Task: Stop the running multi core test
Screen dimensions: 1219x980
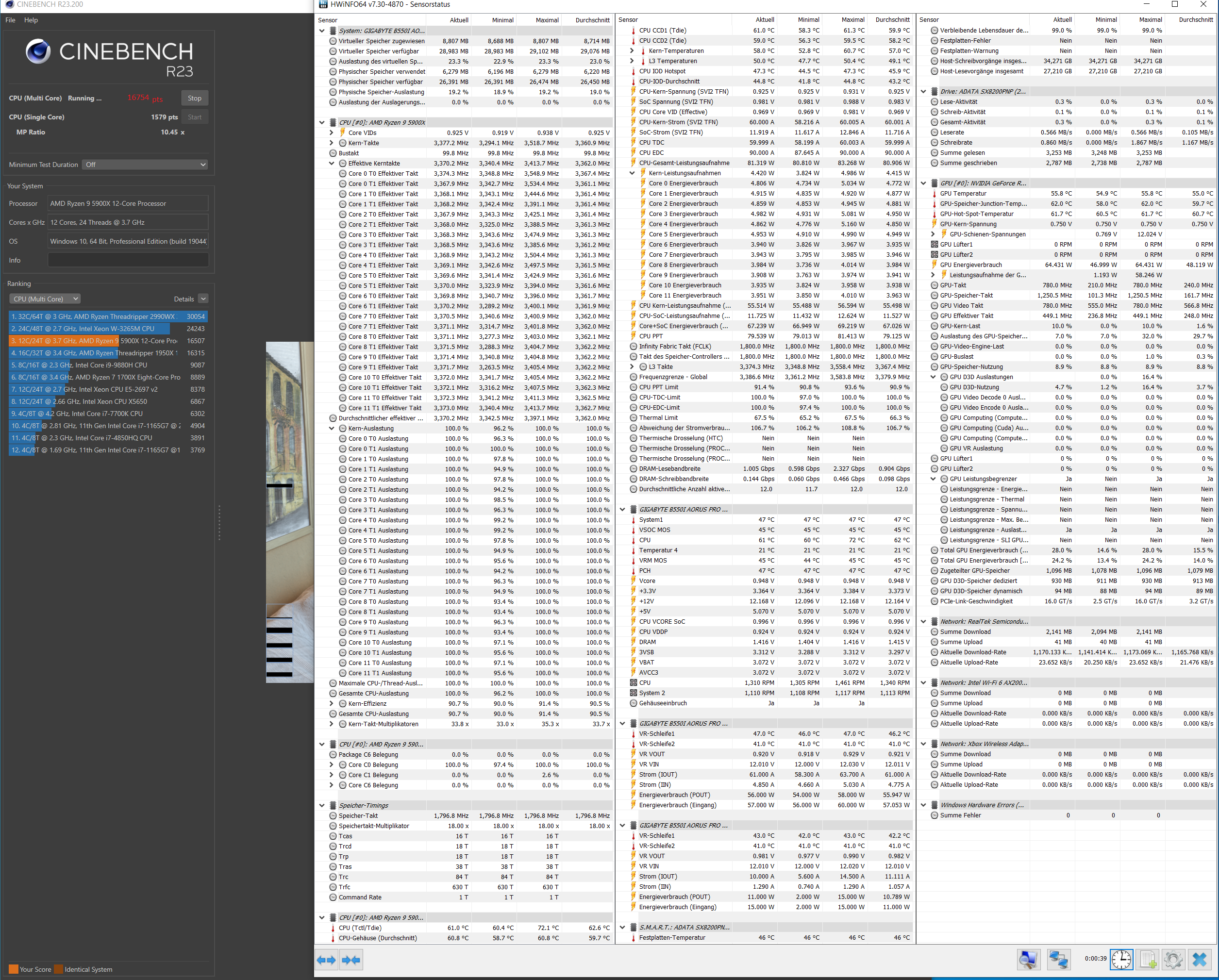Action: [x=195, y=98]
